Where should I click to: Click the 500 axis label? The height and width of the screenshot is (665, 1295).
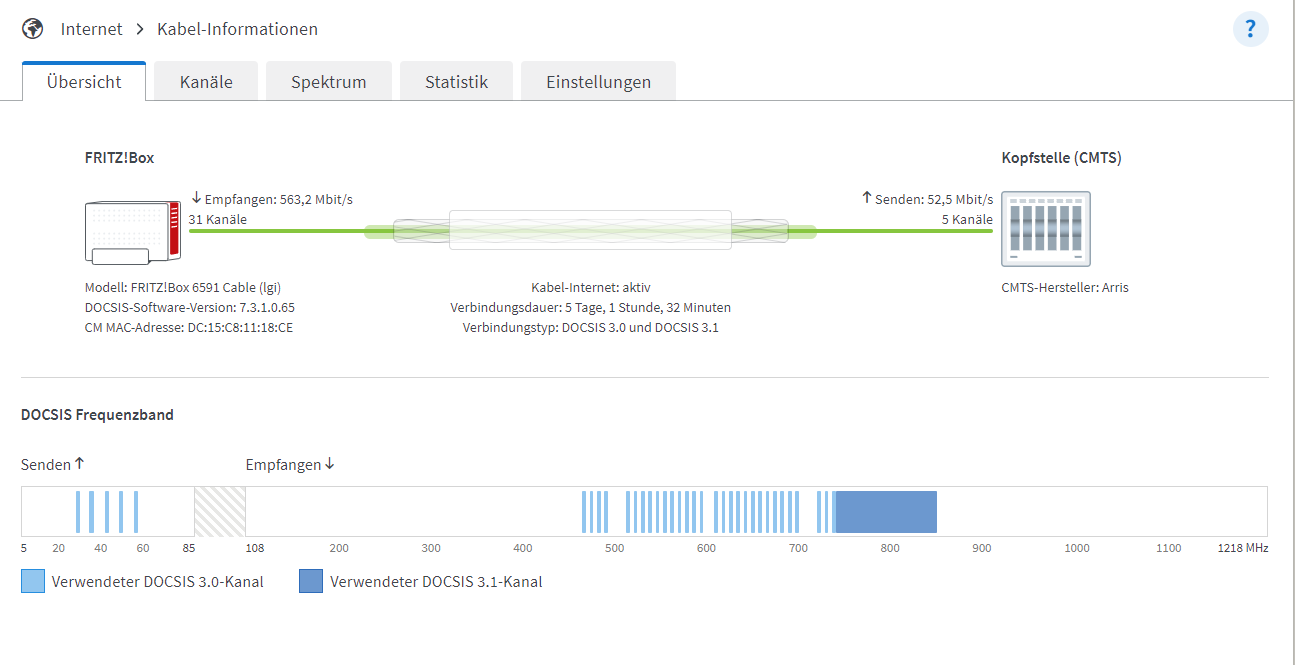click(x=614, y=548)
